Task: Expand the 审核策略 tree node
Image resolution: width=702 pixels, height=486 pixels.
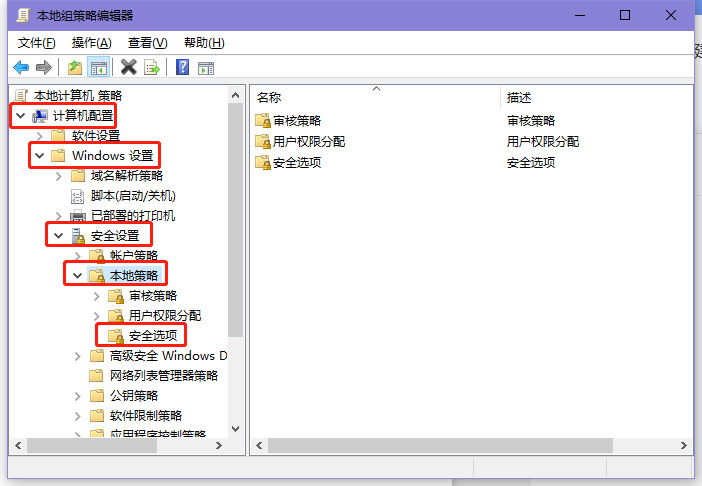Action: tap(97, 296)
